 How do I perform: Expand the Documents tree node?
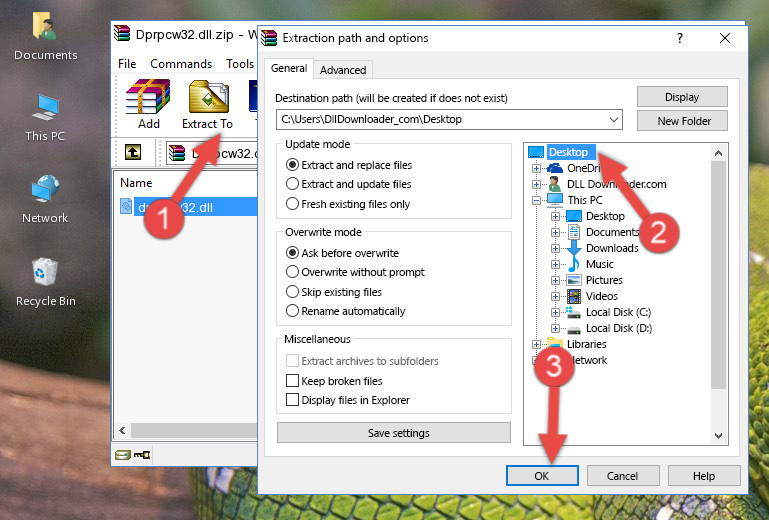tap(555, 233)
